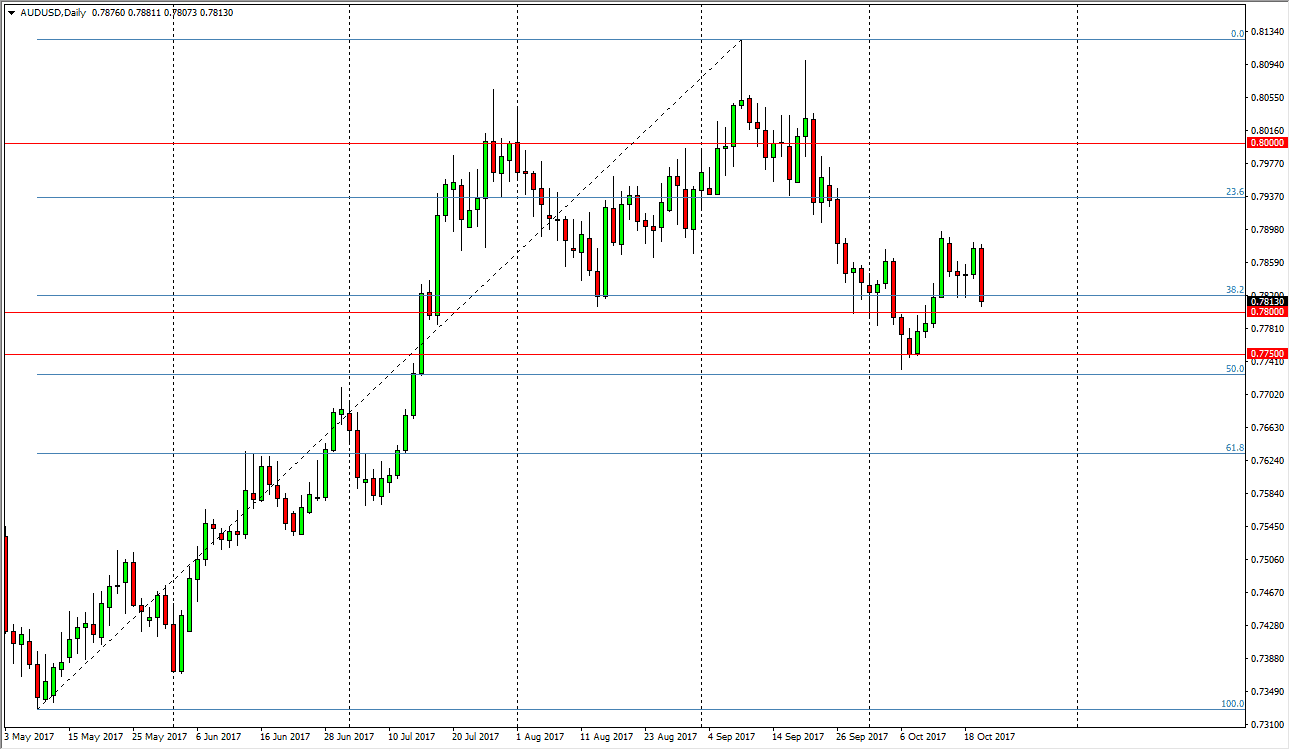Expand the AUDUSD,Daily chart dropdown arrow
Image resolution: width=1290 pixels, height=750 pixels.
[10, 15]
